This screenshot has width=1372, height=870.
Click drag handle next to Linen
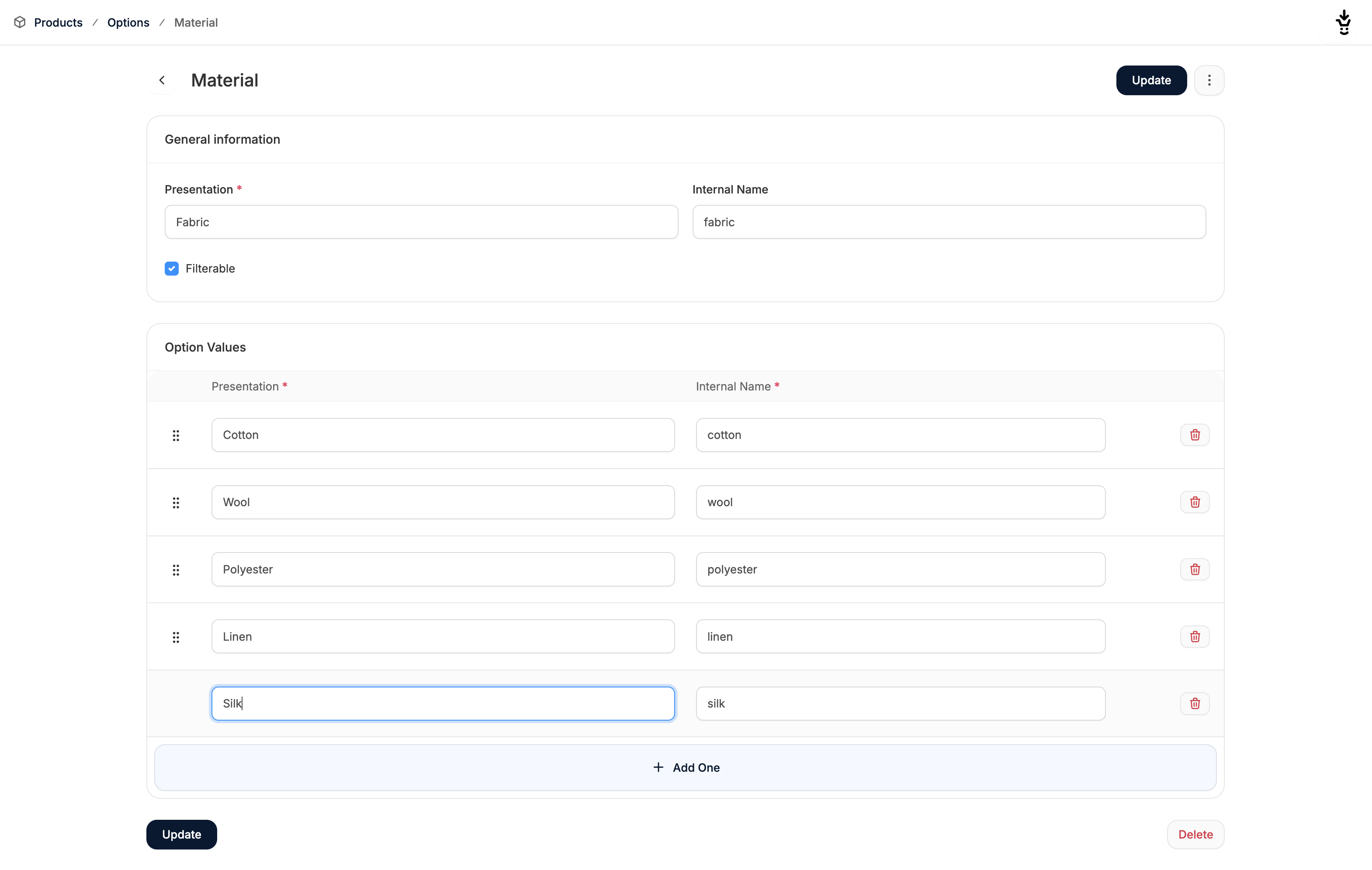coord(176,637)
